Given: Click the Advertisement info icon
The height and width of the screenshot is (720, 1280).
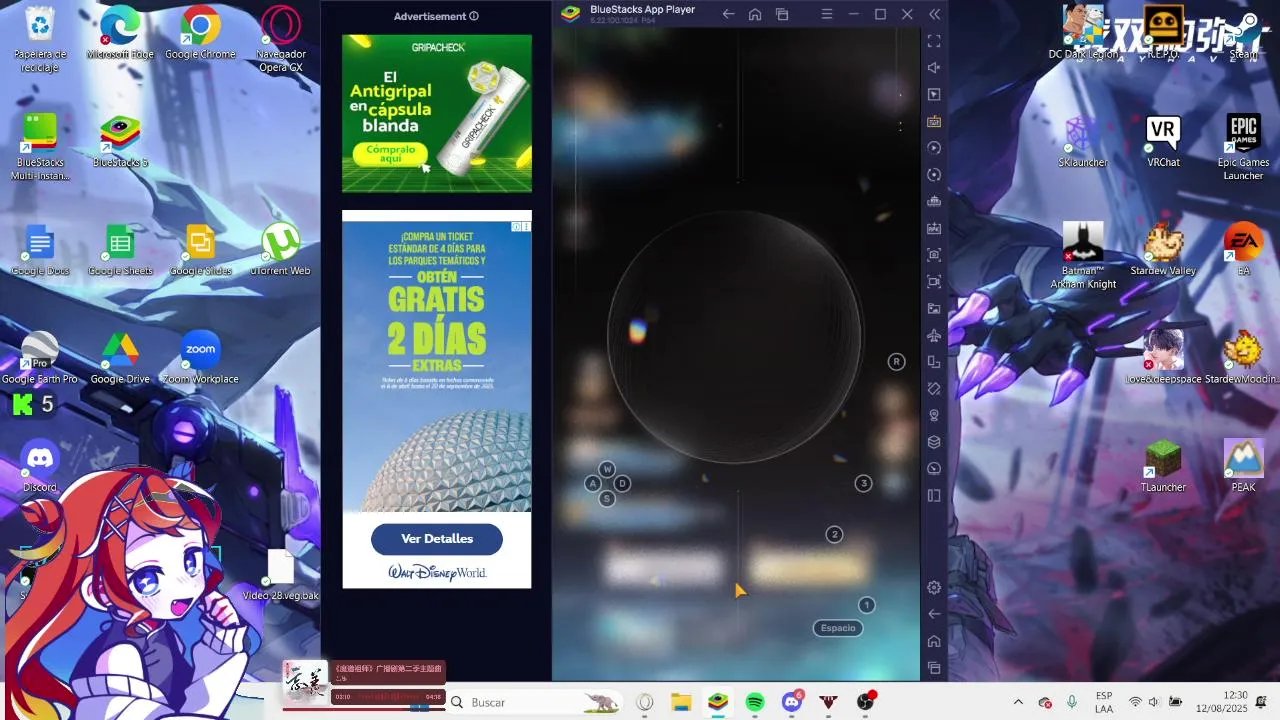Looking at the screenshot, I should pyautogui.click(x=474, y=16).
